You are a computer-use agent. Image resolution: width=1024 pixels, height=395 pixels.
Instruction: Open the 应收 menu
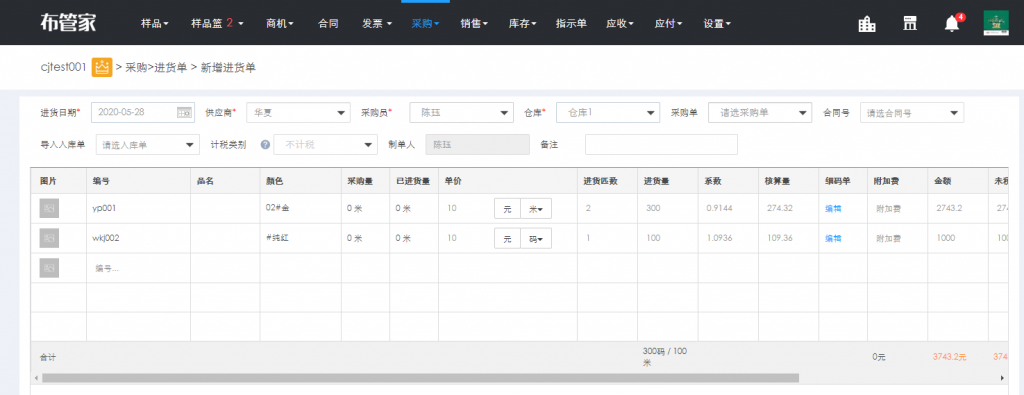[620, 24]
